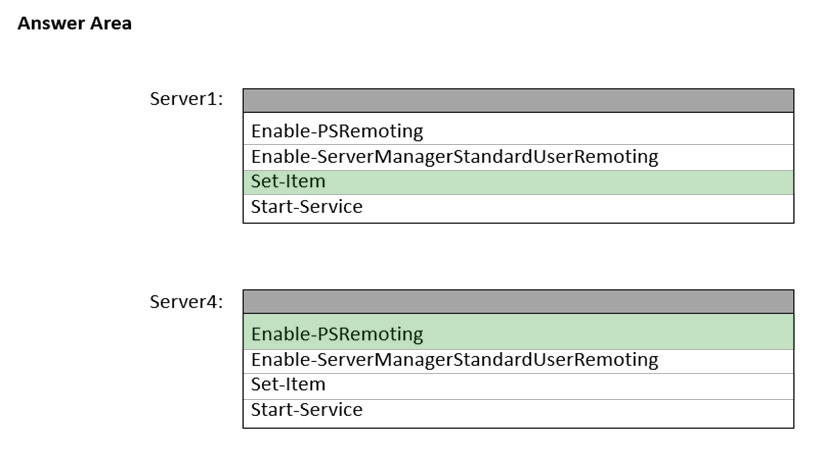Choose Enable-ServerManagerStandardUserRemoting under Server4
821x461 pixels.
(518, 360)
